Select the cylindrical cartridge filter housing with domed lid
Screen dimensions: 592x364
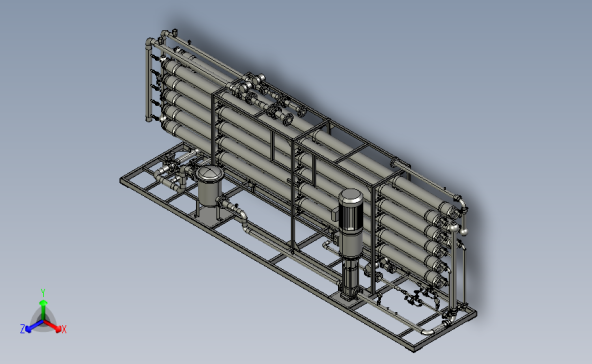210,185
